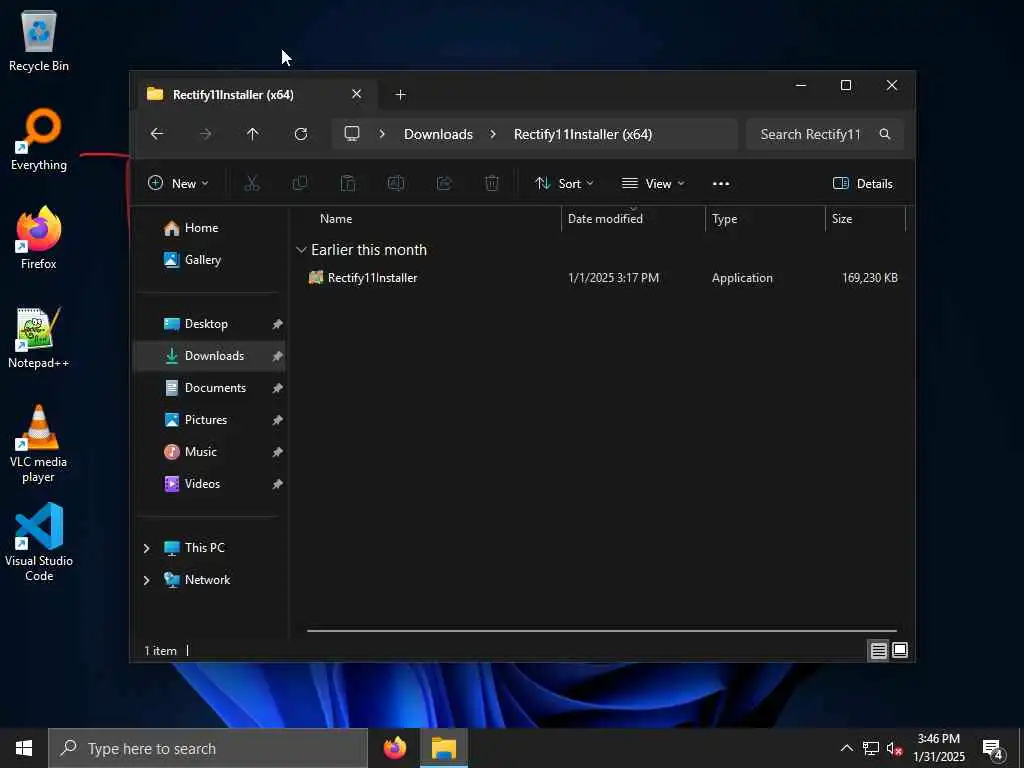Click the Rename icon in toolbar
Image resolution: width=1024 pixels, height=768 pixels.
(x=396, y=184)
